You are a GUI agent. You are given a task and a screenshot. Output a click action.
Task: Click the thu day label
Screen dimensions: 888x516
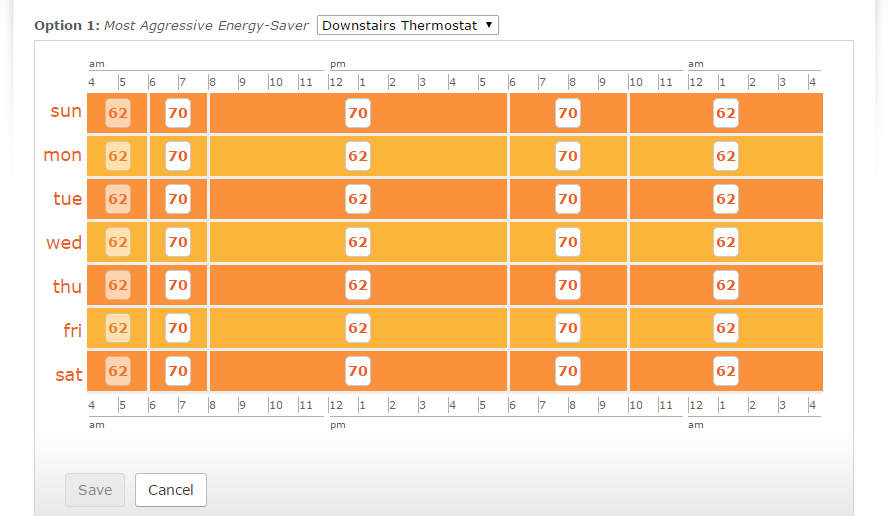pos(67,286)
